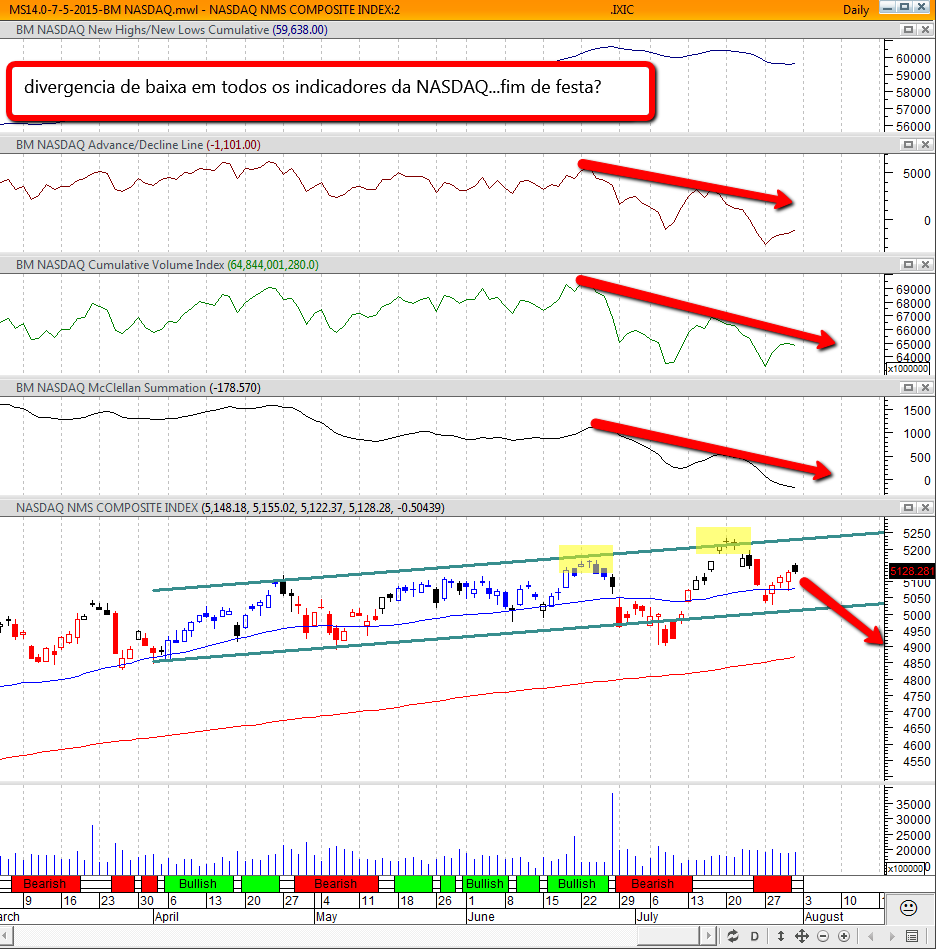936x949 pixels.
Task: Go to next chart with right triangle
Action: [x=892, y=936]
